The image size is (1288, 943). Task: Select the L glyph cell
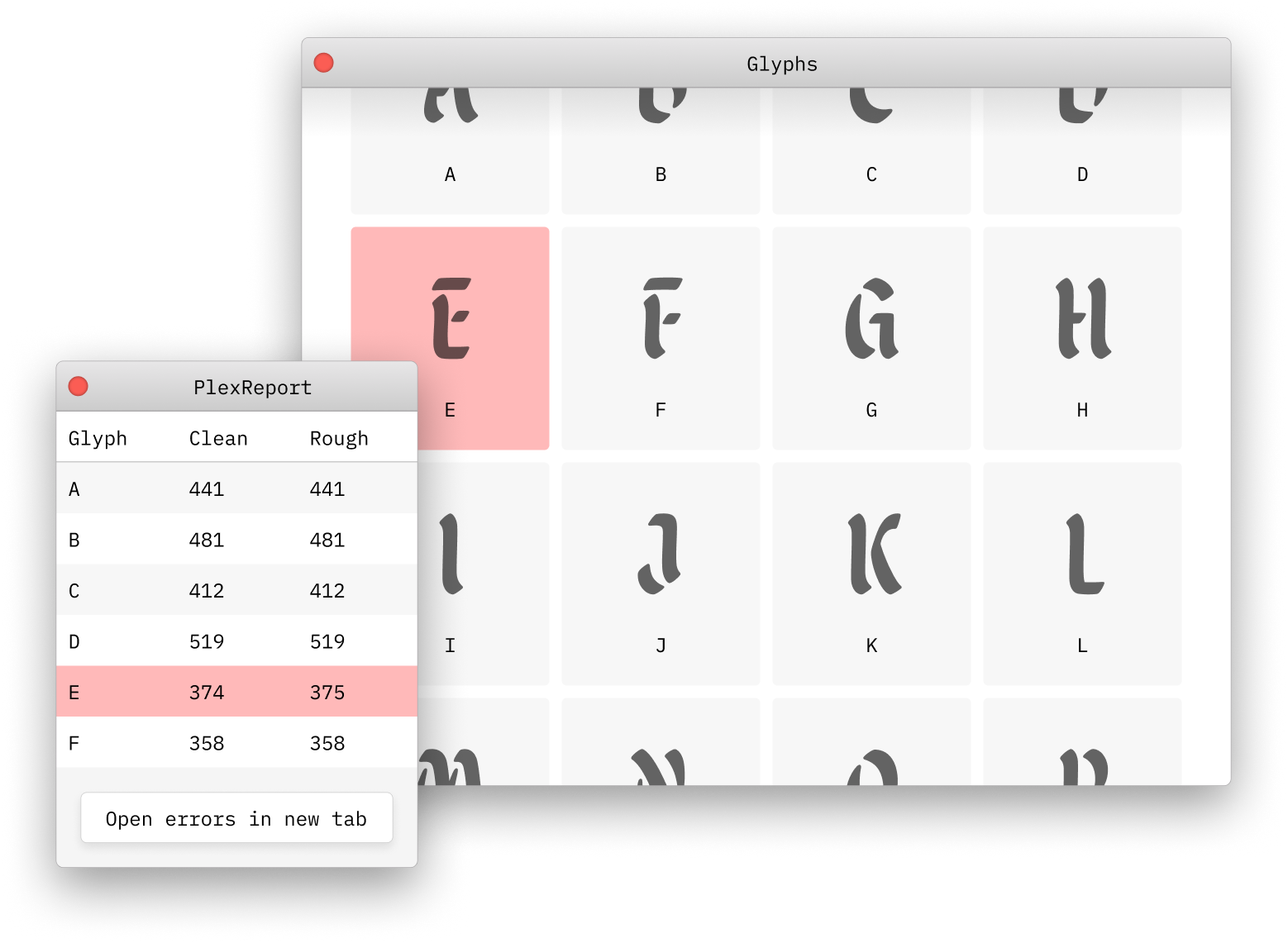(x=1082, y=574)
